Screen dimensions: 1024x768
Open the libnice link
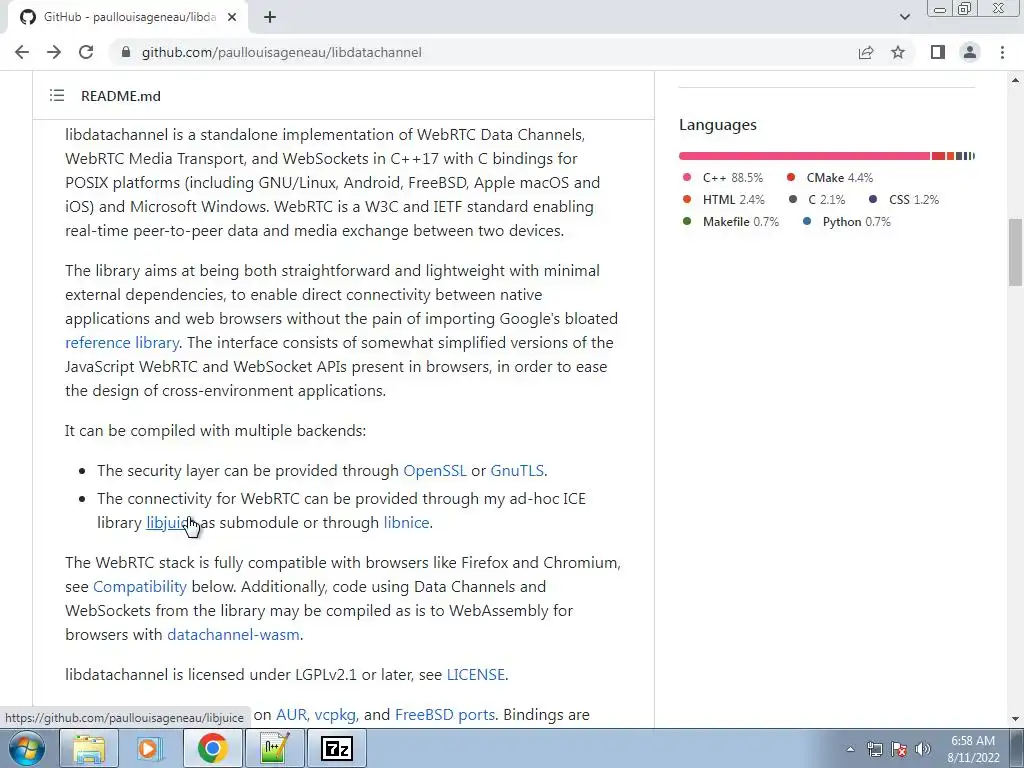(x=406, y=523)
